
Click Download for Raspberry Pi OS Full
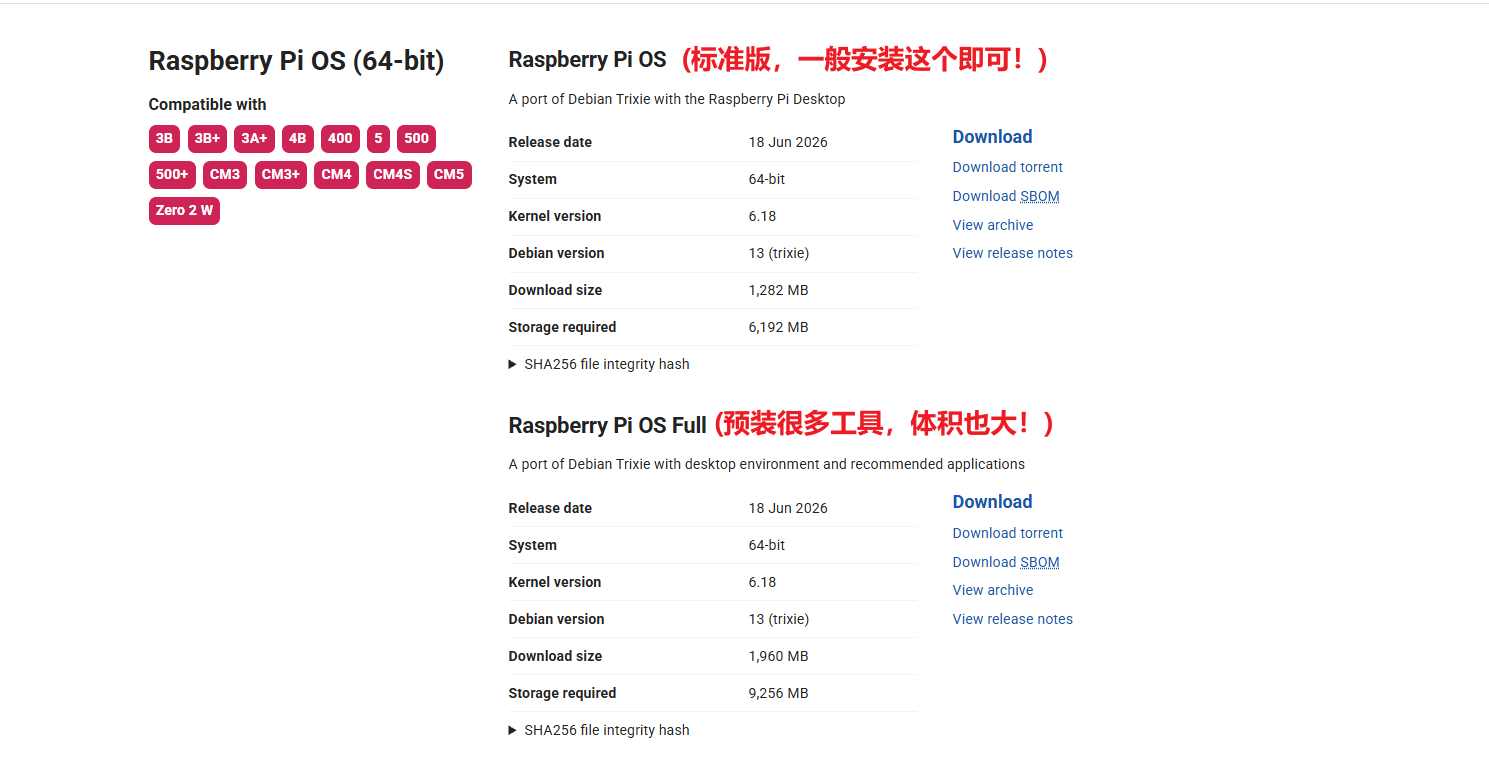(x=992, y=502)
